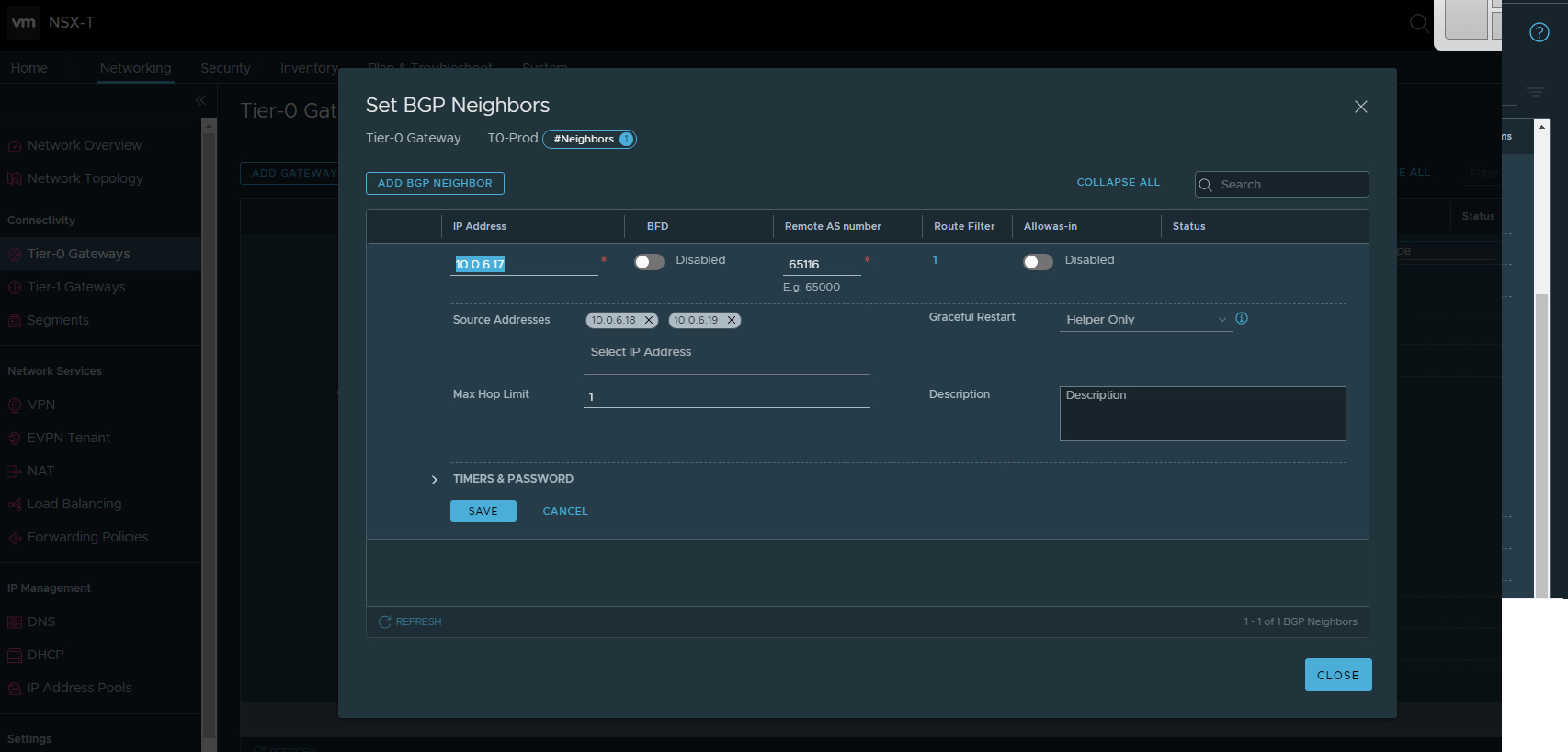1568x752 pixels.
Task: Click the Segments sidebar icon
Action: coord(15,321)
